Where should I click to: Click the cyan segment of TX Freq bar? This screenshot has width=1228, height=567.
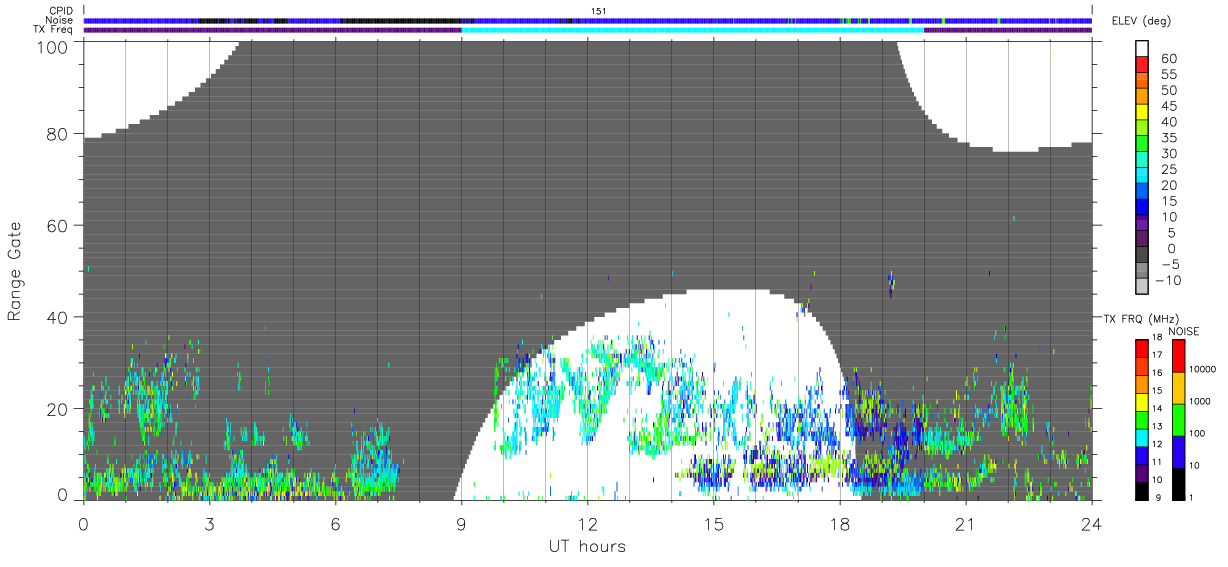tap(692, 30)
